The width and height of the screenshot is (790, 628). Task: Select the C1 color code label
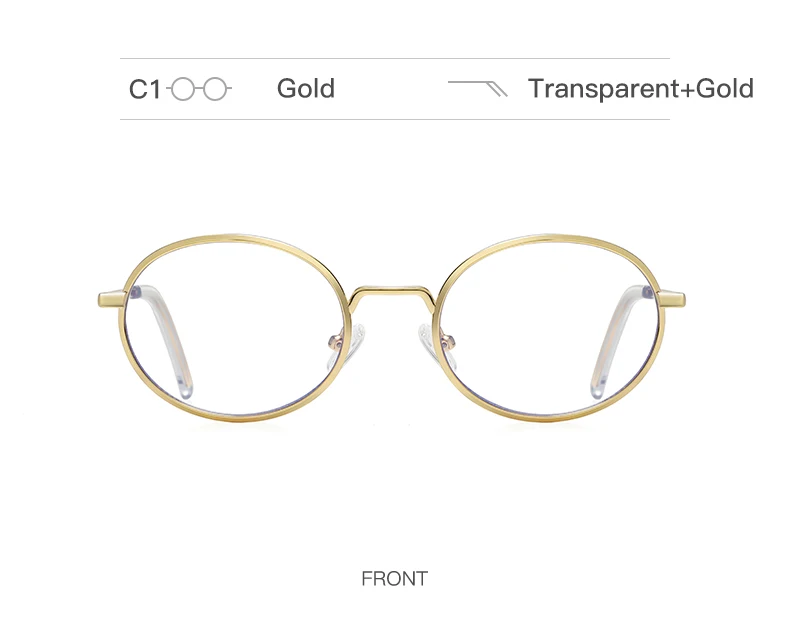tap(145, 89)
